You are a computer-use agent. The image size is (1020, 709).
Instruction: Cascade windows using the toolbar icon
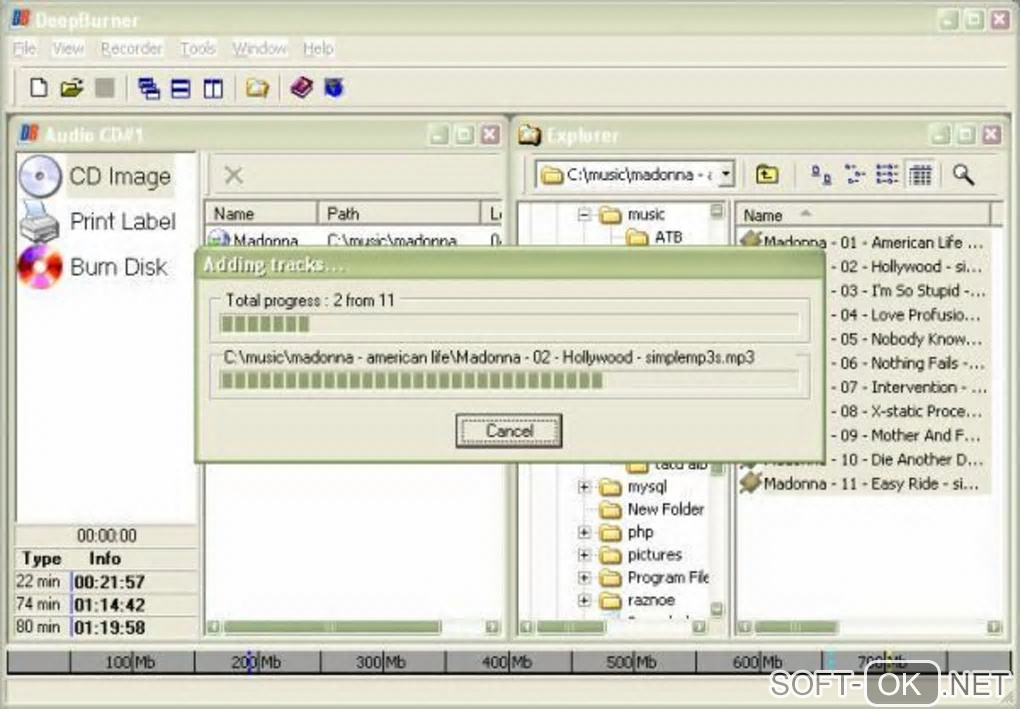tap(149, 88)
